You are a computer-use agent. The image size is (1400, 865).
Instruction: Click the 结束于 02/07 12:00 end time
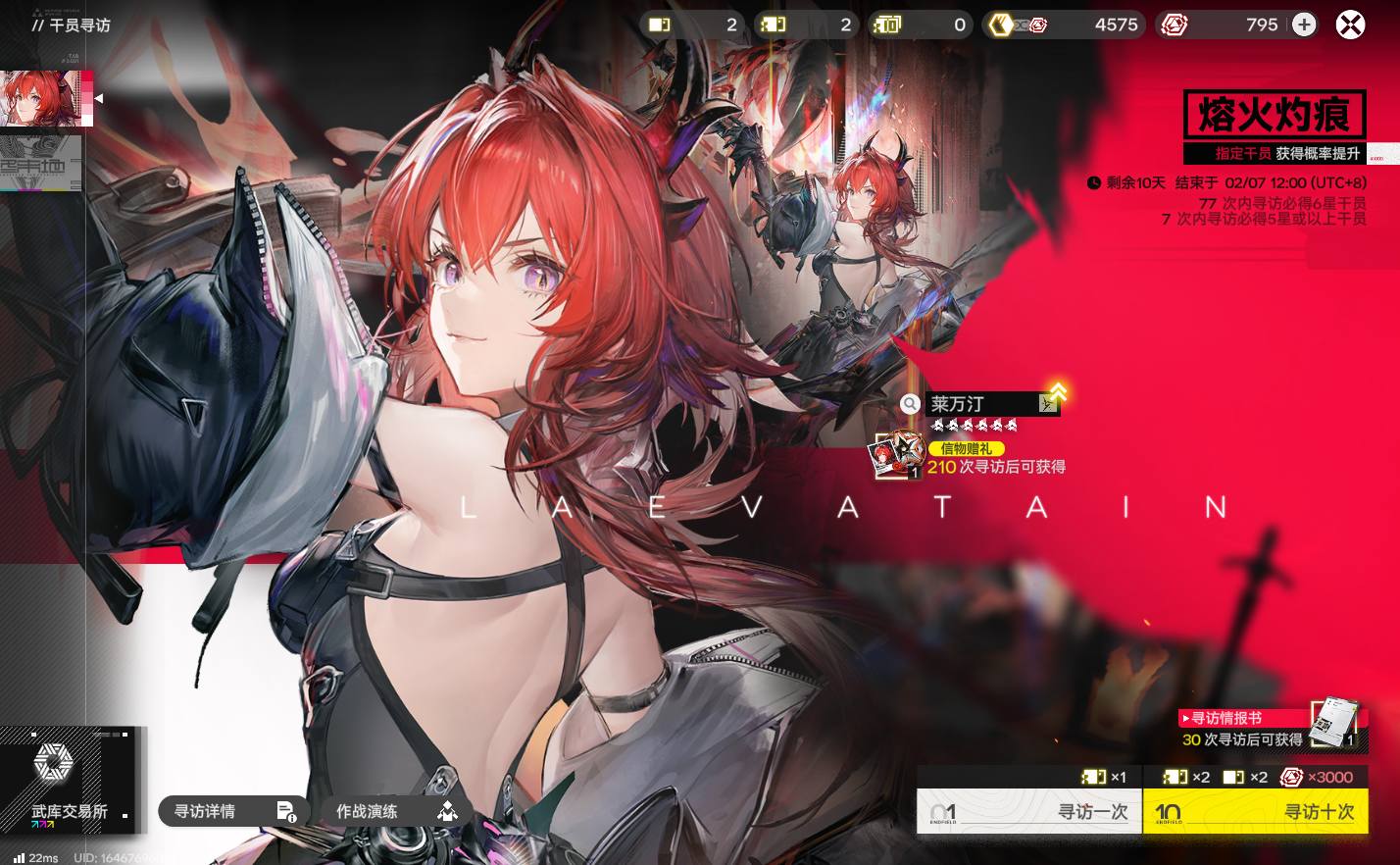click(x=1271, y=182)
